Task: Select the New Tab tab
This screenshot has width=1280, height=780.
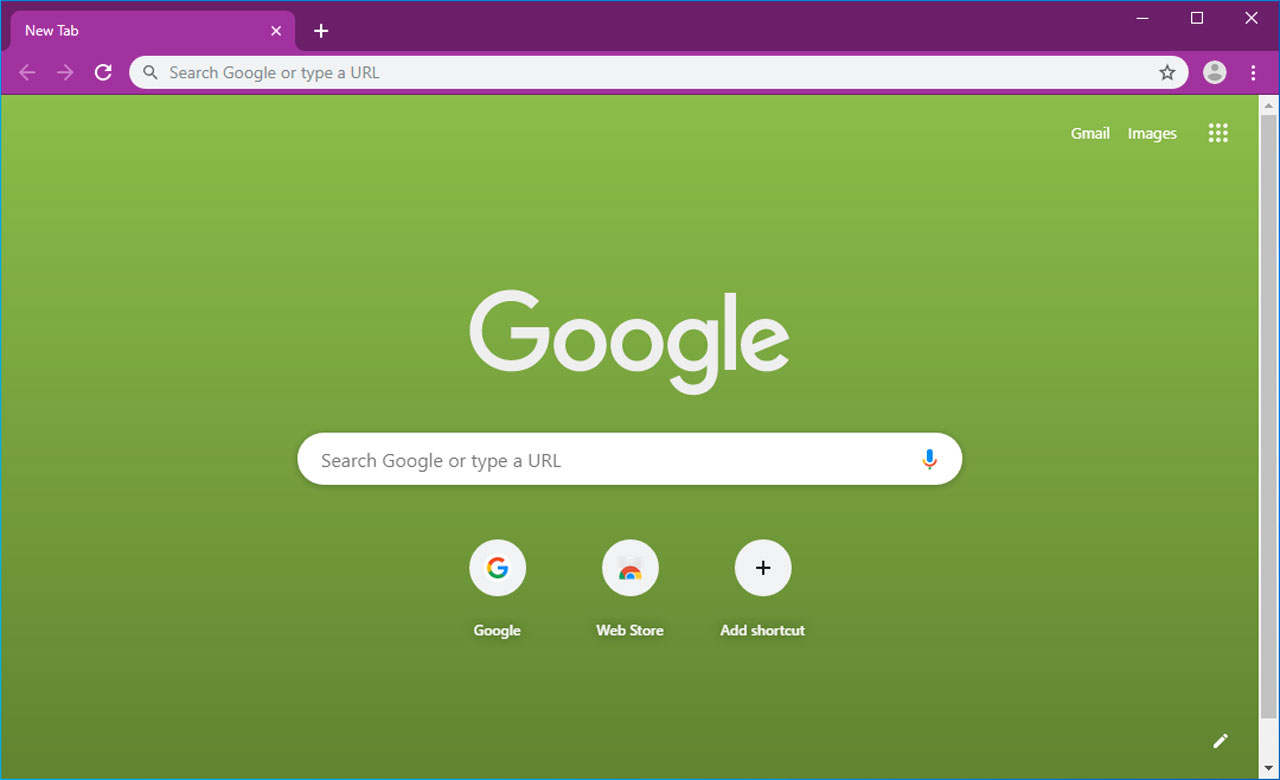Action: click(x=140, y=31)
